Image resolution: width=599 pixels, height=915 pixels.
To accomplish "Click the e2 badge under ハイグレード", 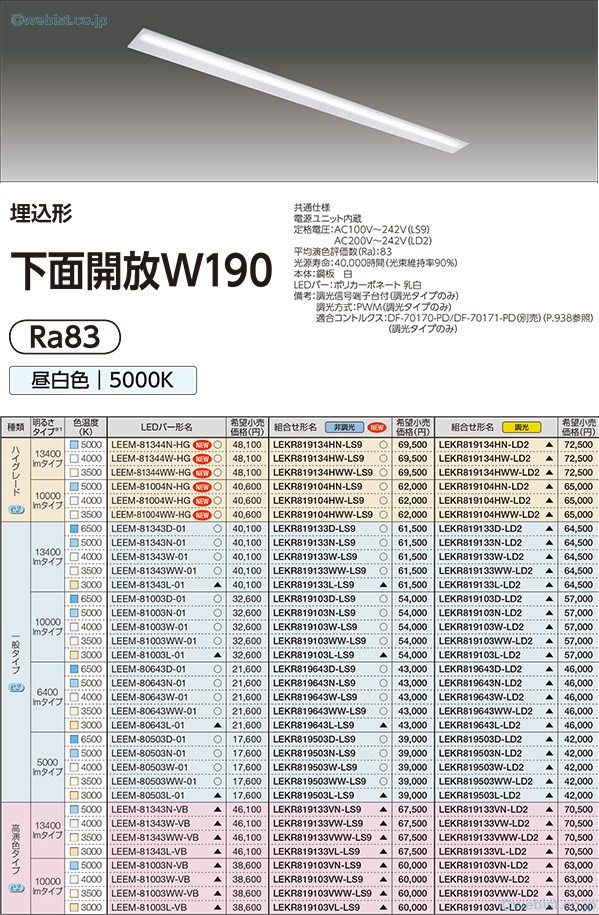I will pyautogui.click(x=16, y=509).
